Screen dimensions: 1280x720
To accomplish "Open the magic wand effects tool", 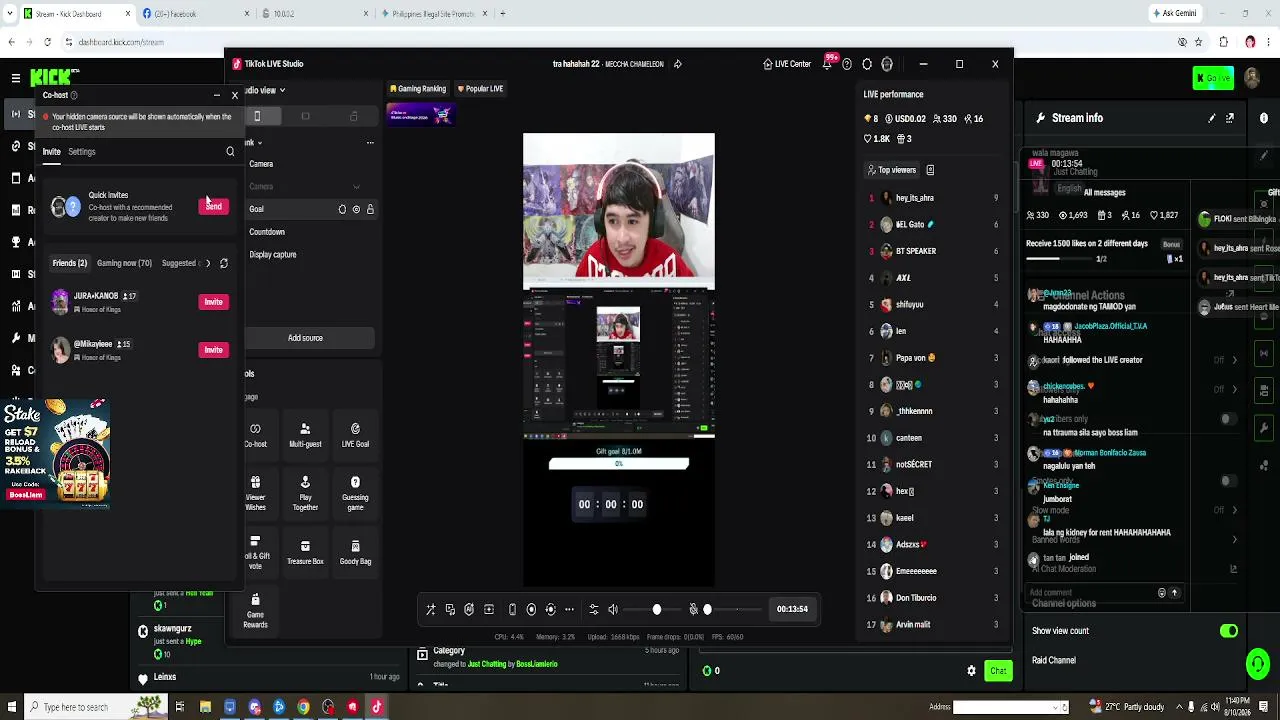I will (x=431, y=609).
